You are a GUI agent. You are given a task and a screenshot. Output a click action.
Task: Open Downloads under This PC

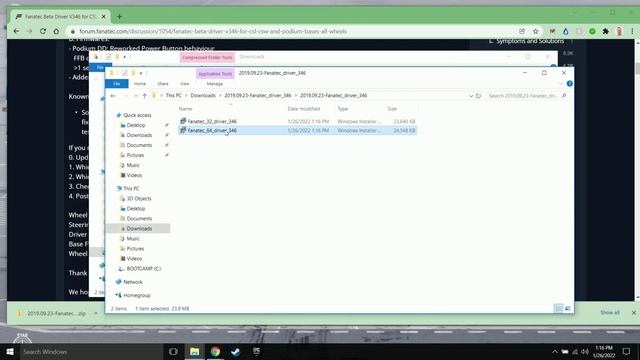(139, 229)
